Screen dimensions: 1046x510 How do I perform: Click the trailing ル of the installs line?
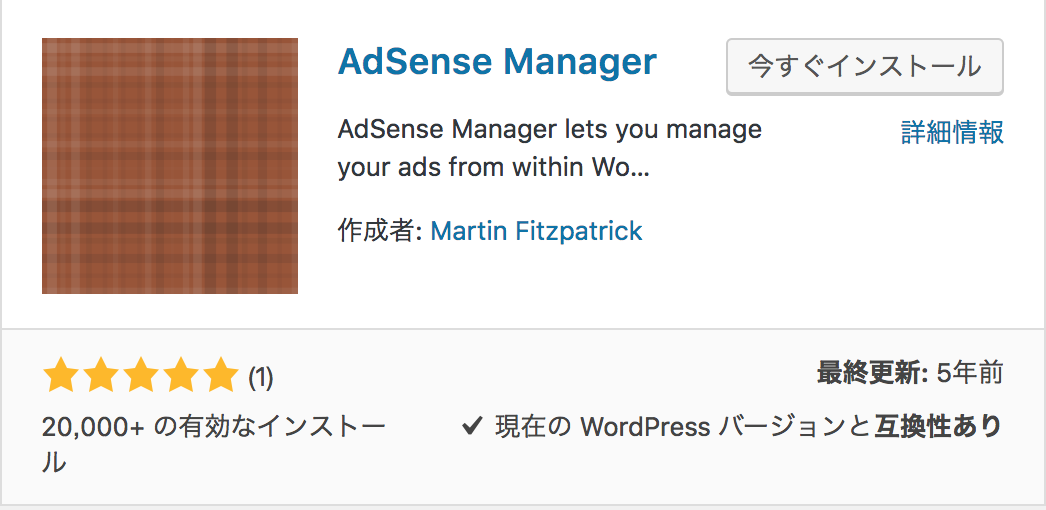(55, 462)
